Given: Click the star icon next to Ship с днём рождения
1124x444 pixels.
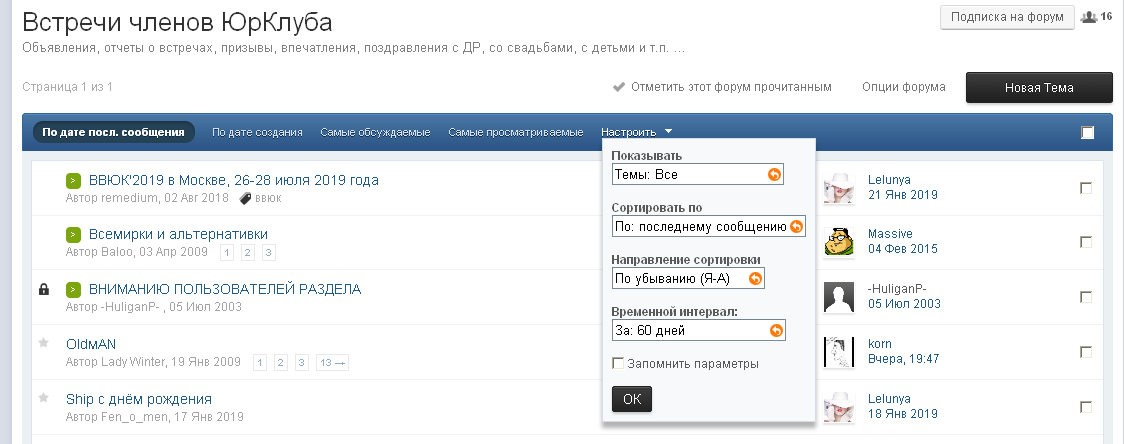Looking at the screenshot, I should point(43,398).
